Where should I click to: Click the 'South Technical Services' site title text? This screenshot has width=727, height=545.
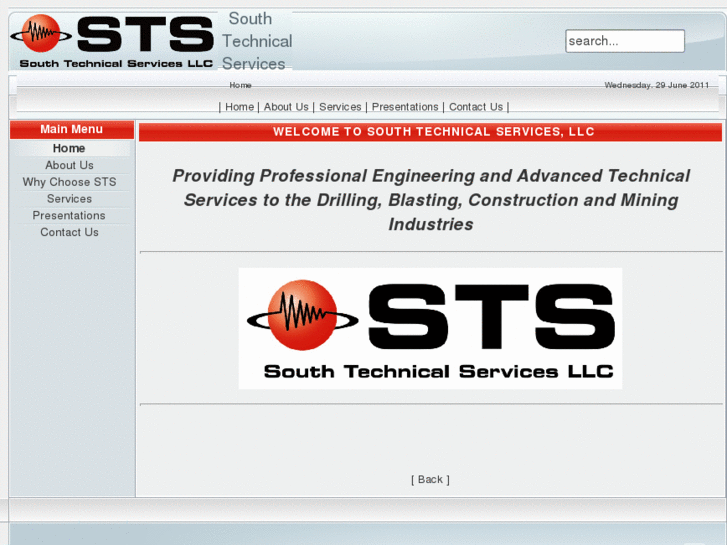pos(257,41)
